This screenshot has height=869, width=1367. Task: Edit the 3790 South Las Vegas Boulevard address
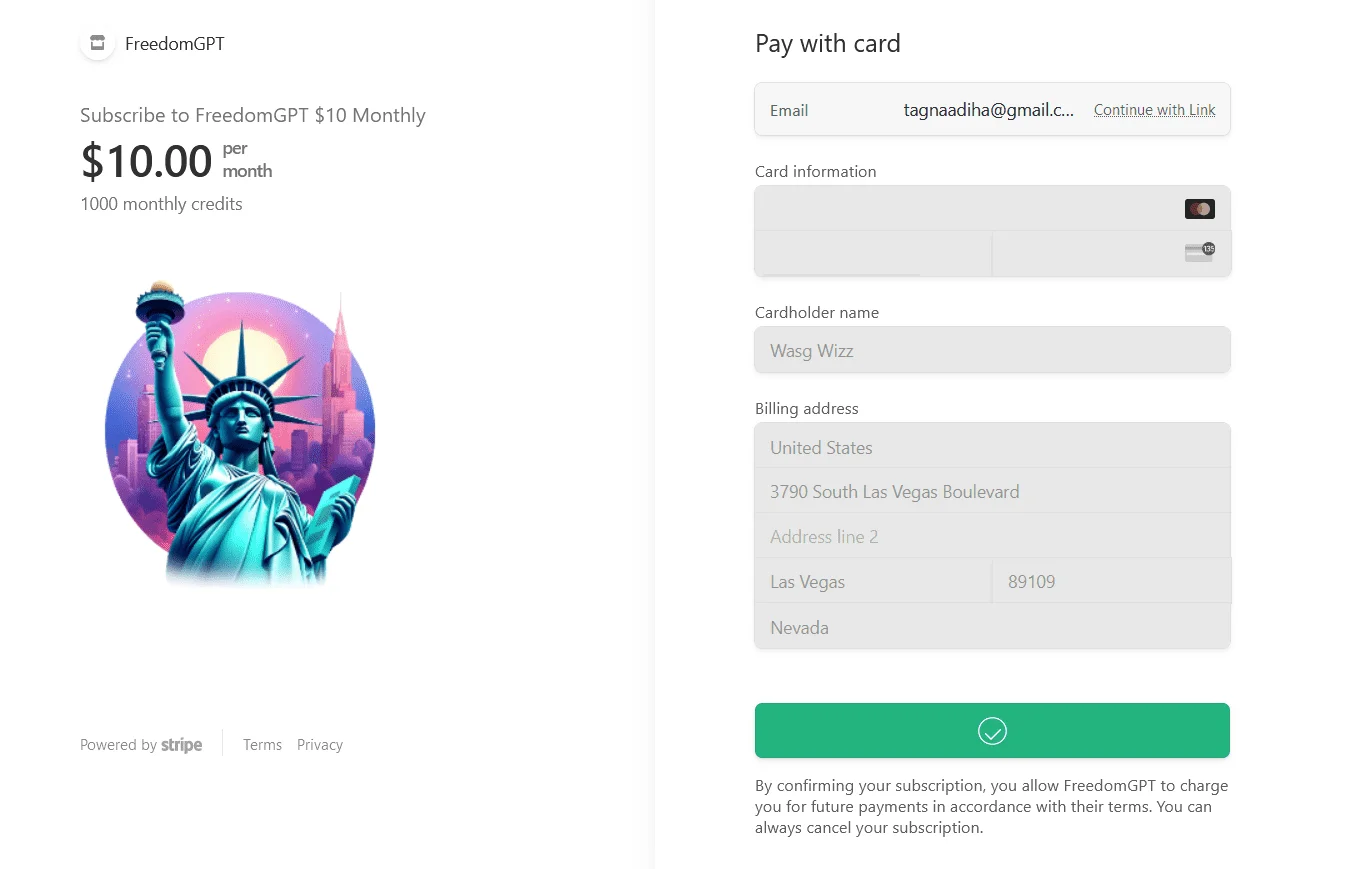pyautogui.click(x=992, y=491)
